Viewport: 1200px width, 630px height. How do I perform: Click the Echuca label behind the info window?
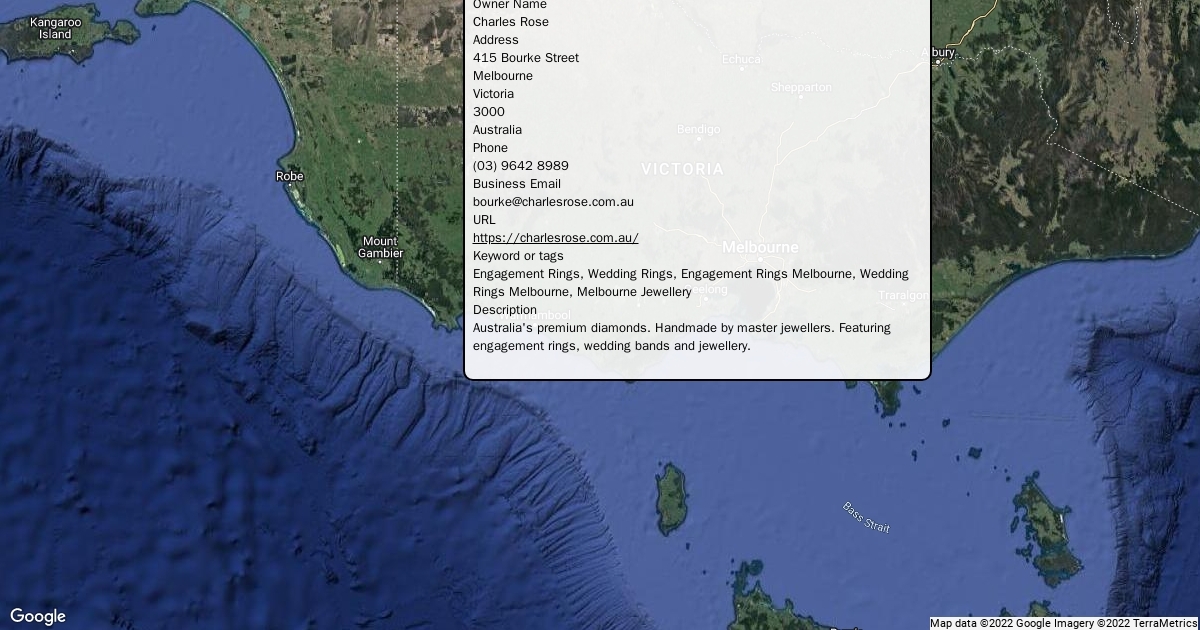coord(741,60)
